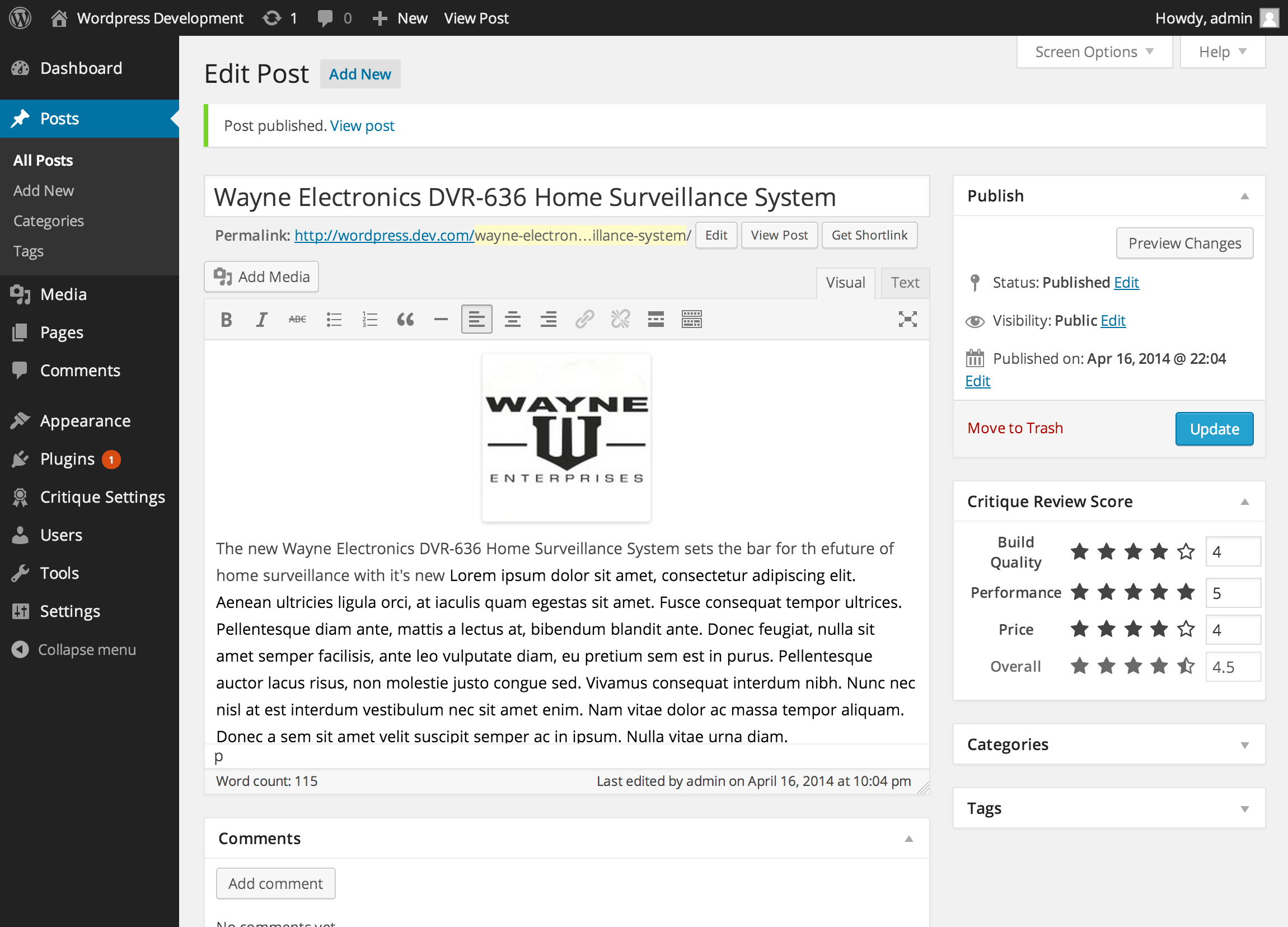Open Categories submenu under Posts
The height and width of the screenshot is (927, 1288).
[48, 221]
